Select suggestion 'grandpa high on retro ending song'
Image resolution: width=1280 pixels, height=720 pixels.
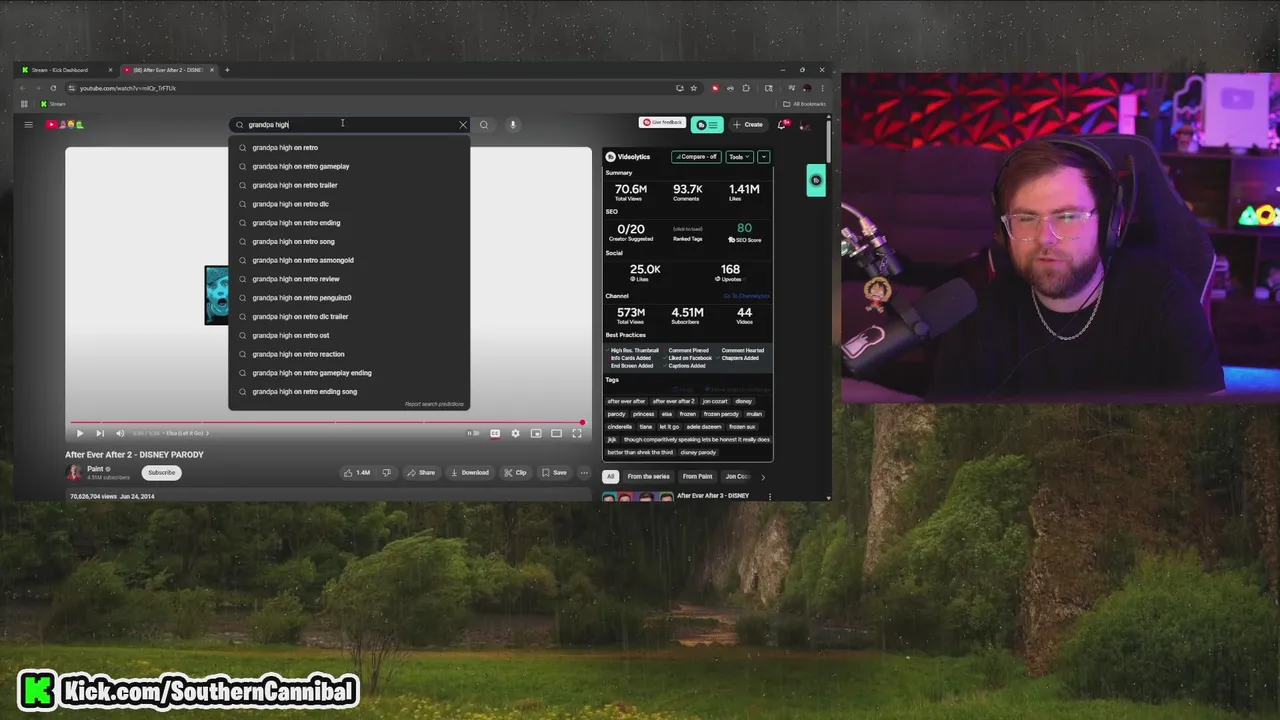click(x=349, y=392)
